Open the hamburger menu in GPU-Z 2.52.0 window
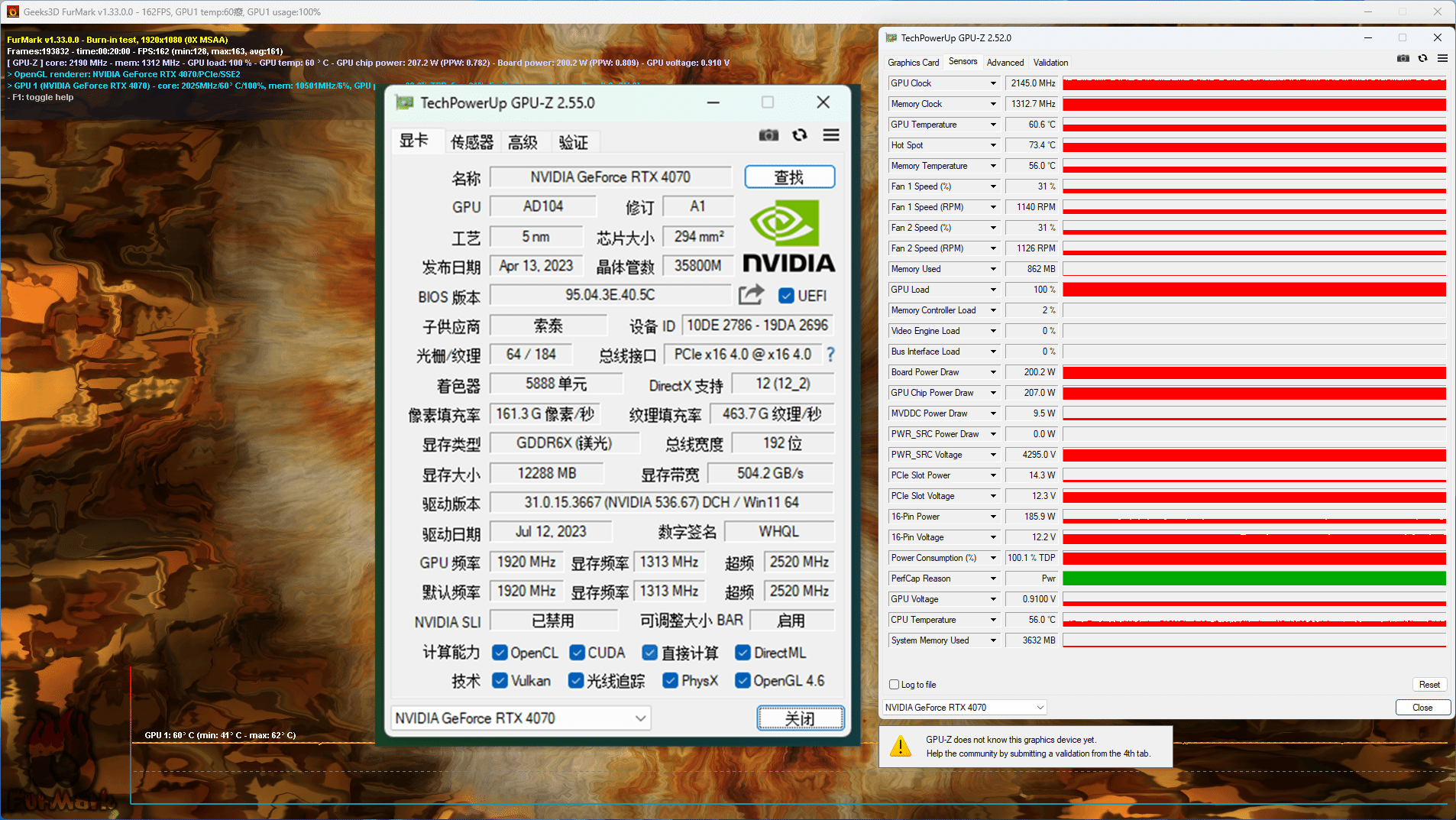The image size is (1456, 820). (x=1442, y=58)
